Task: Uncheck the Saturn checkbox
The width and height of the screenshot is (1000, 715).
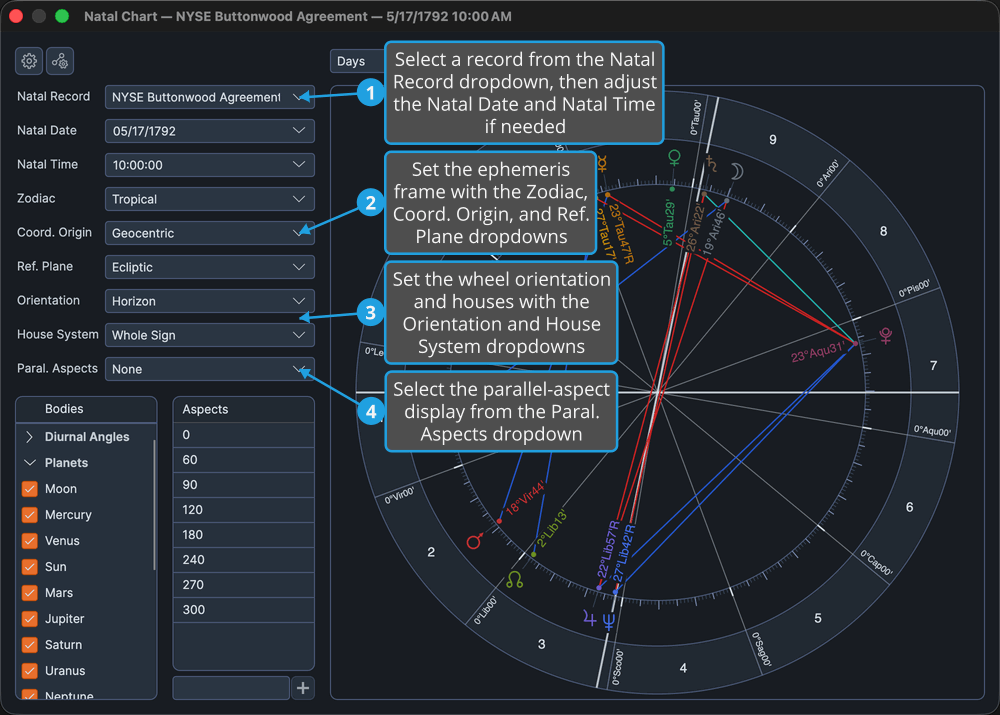Action: (x=29, y=645)
